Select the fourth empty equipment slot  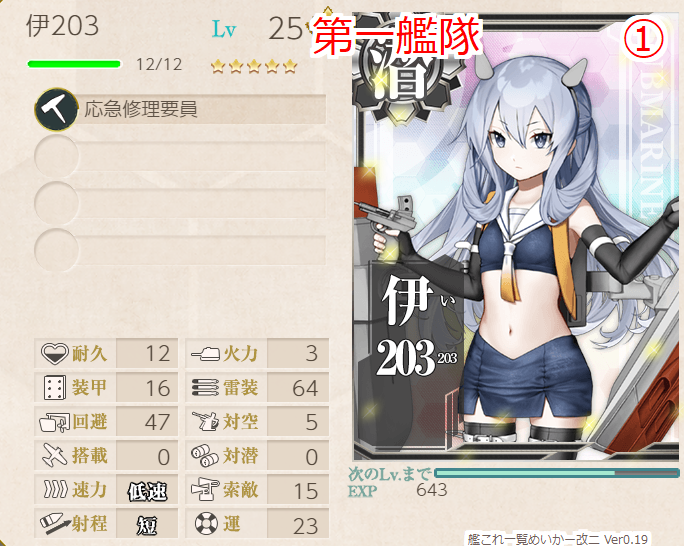click(180, 250)
